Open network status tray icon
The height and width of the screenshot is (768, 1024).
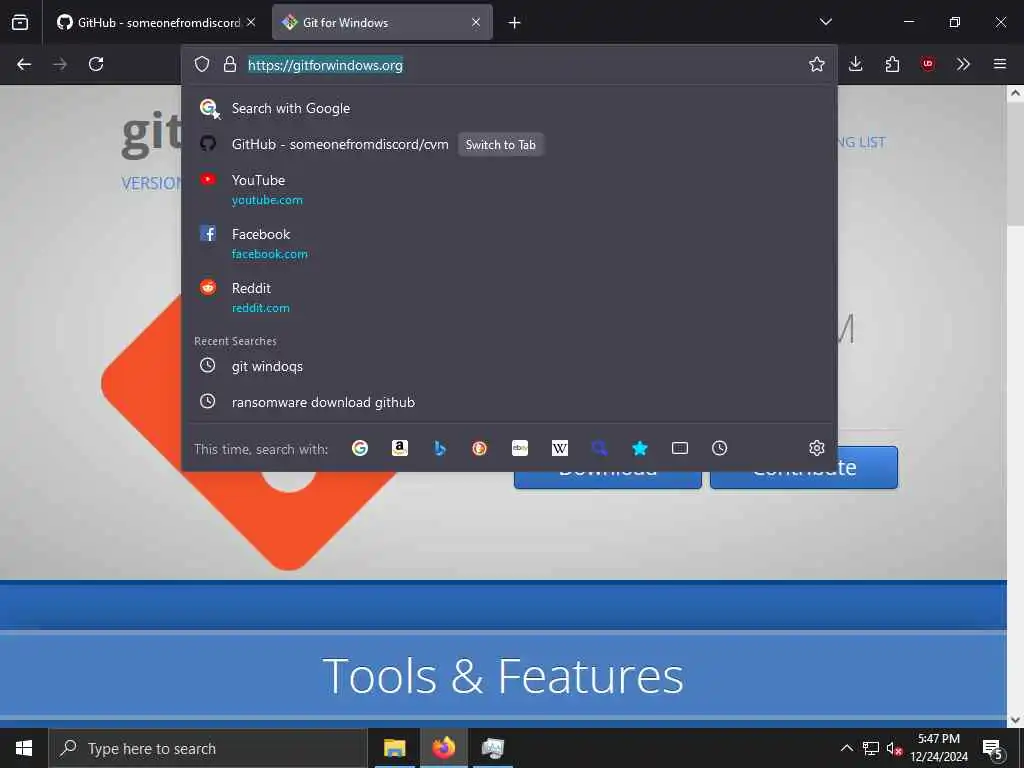pyautogui.click(x=871, y=748)
